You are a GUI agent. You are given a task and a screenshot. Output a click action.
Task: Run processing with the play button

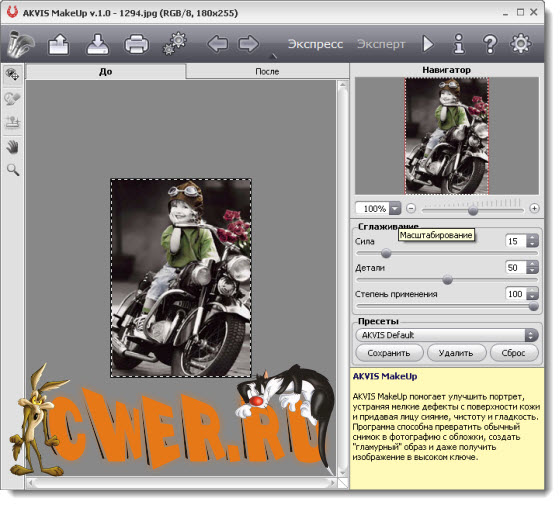point(428,44)
